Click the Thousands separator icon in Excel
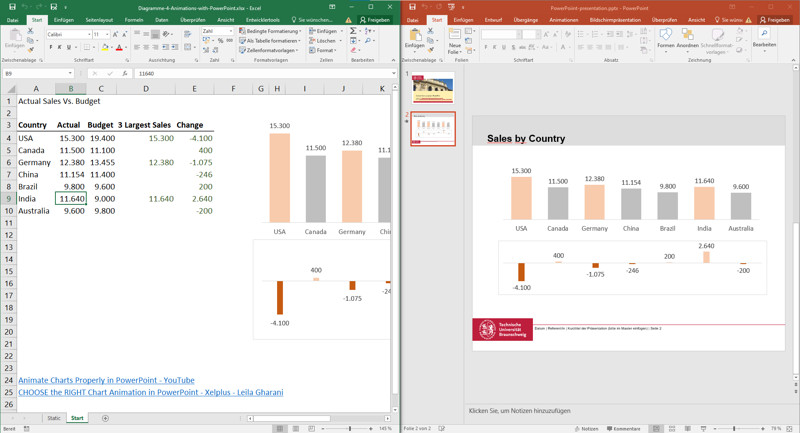Image resolution: width=800 pixels, height=433 pixels. pyautogui.click(x=230, y=41)
